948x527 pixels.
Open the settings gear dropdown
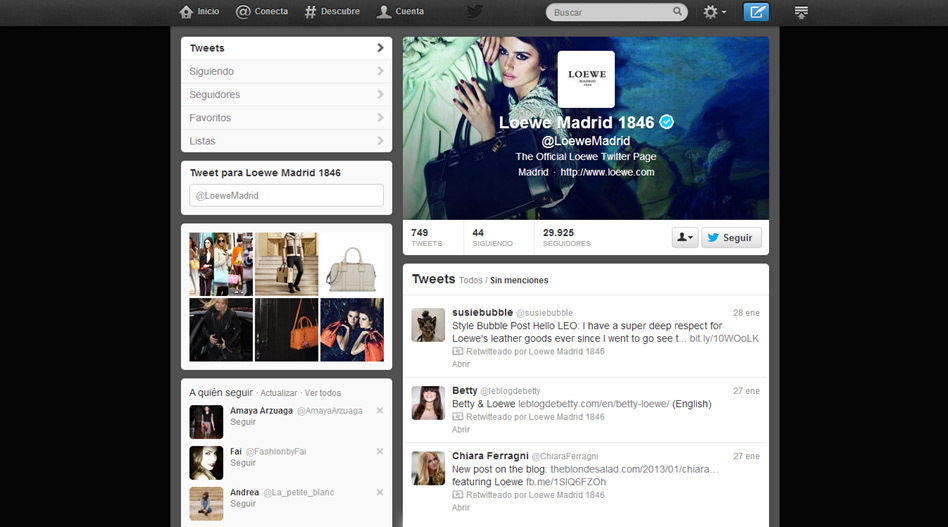point(714,11)
